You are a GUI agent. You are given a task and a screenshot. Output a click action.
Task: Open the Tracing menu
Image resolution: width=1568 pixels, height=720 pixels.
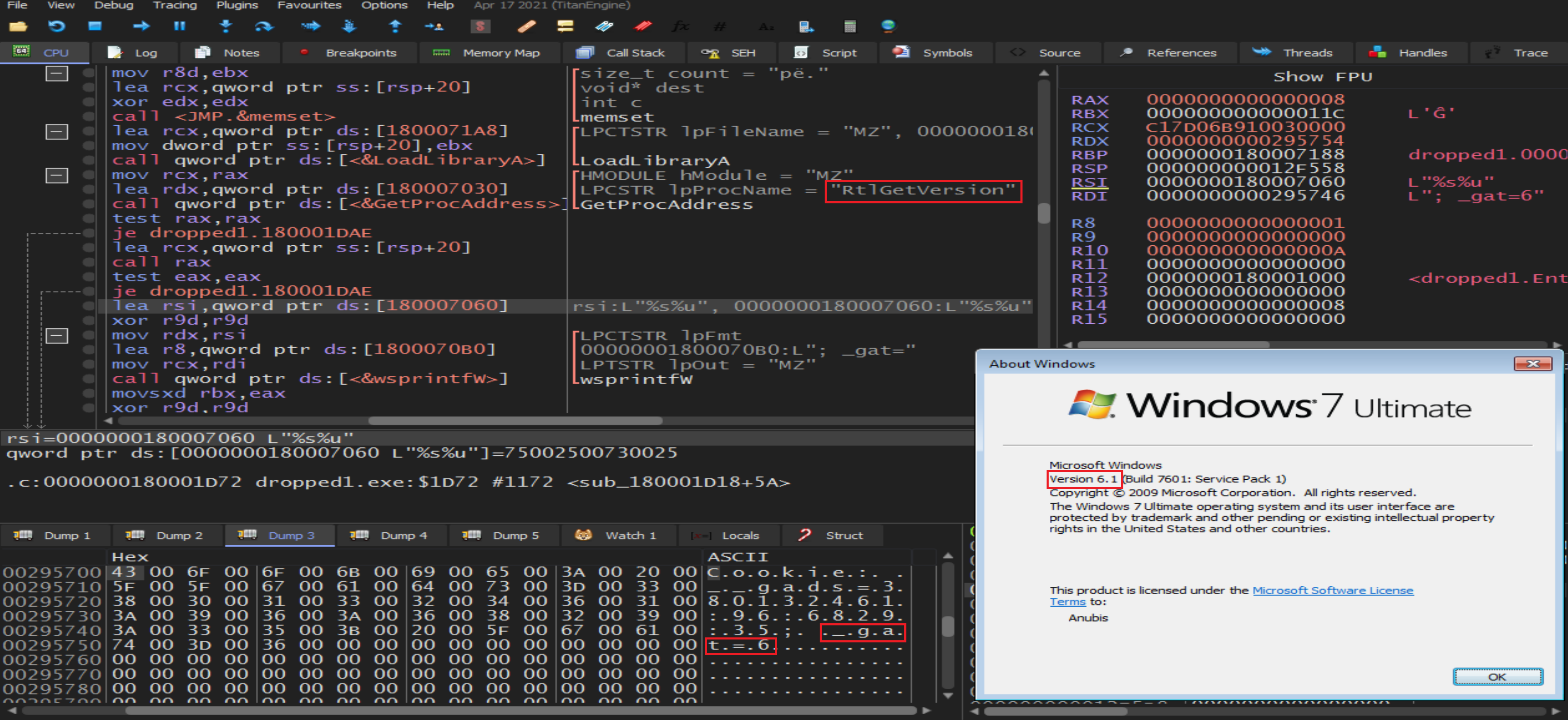click(175, 5)
